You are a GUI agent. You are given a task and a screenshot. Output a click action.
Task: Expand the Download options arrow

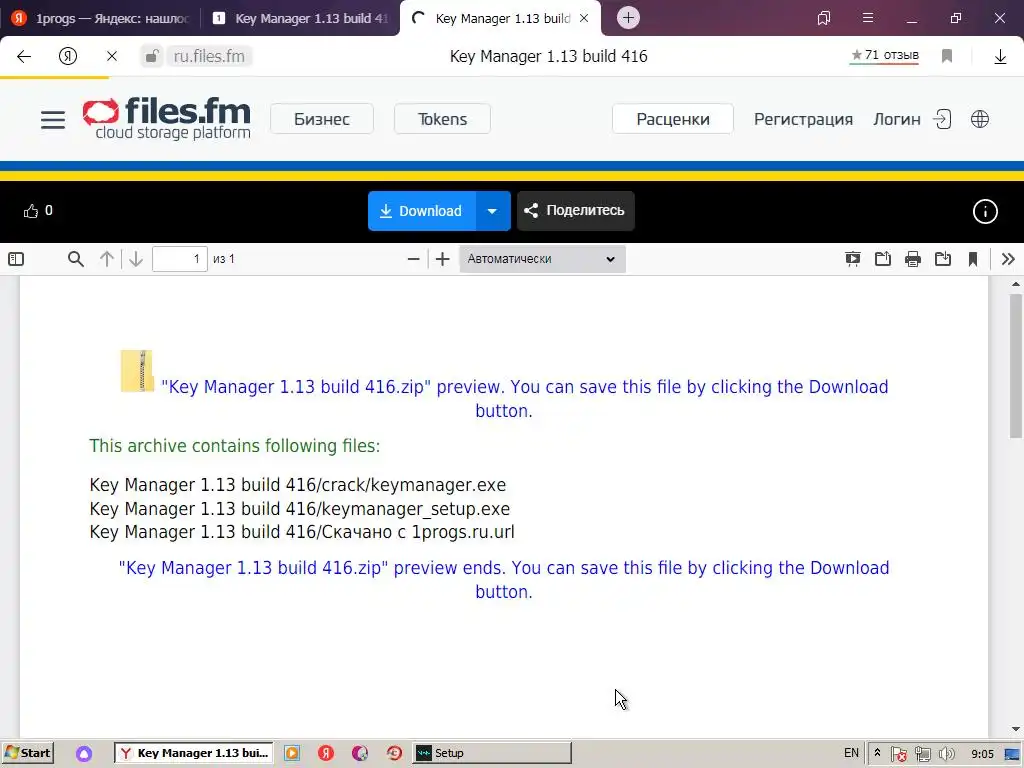[492, 211]
